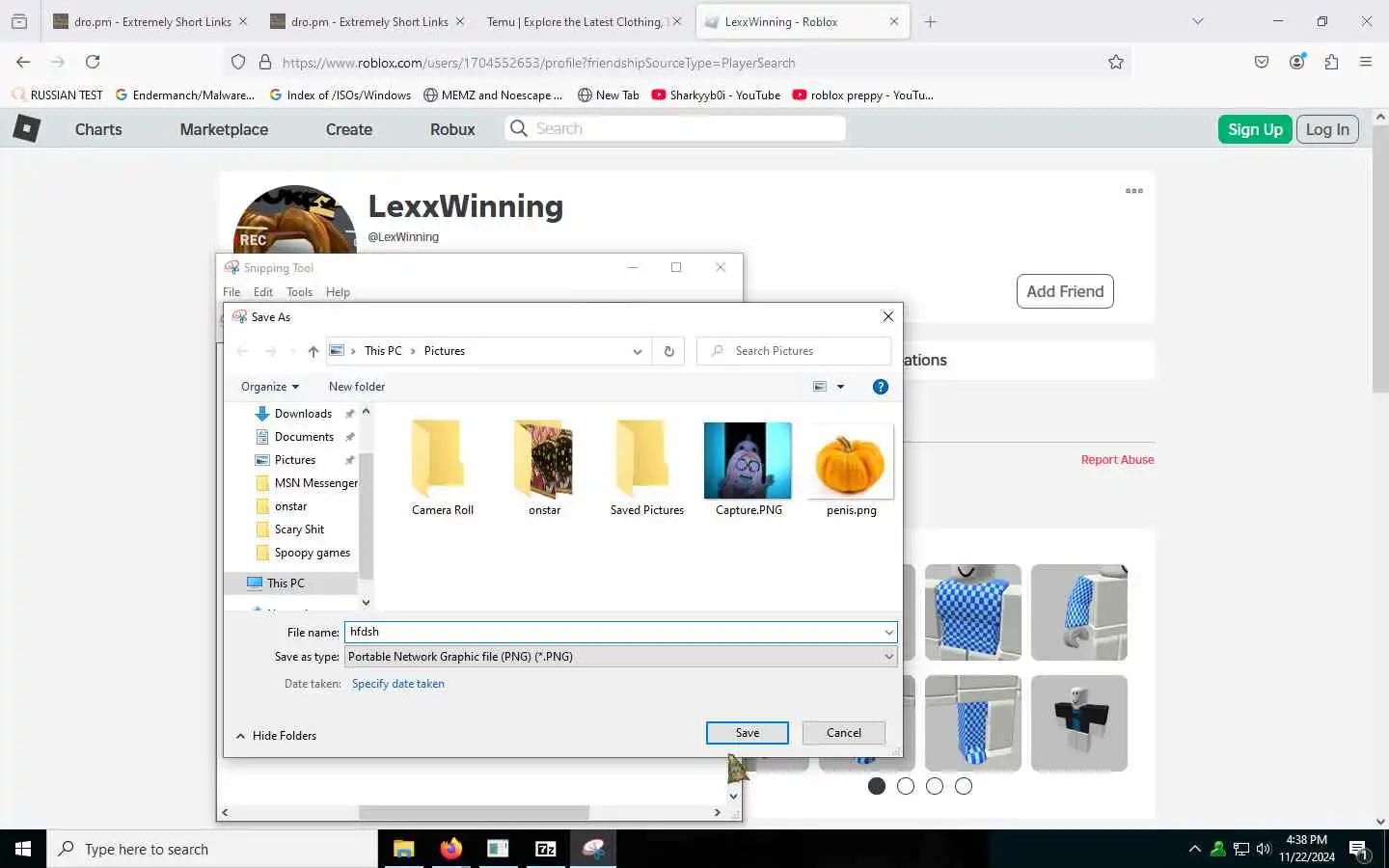Open Snipping Tool Edit menu
Image resolution: width=1389 pixels, height=868 pixels.
click(263, 292)
